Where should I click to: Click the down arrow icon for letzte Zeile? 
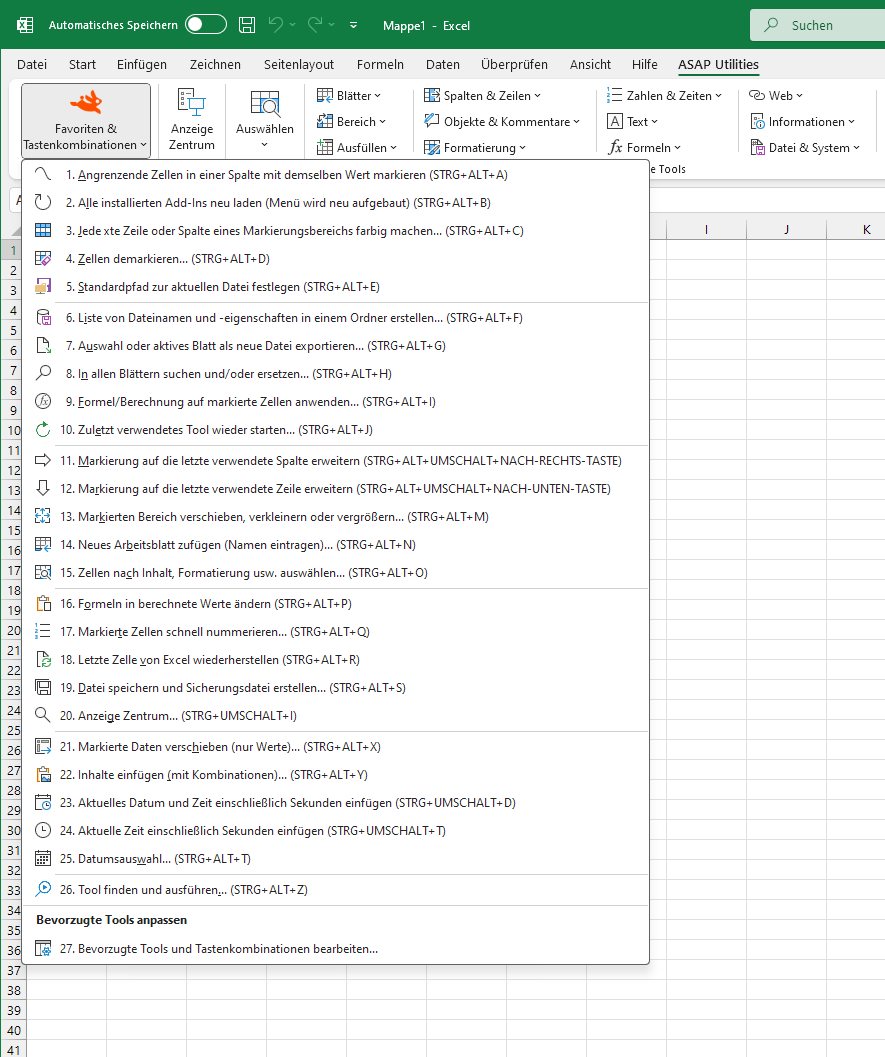[x=42, y=489]
